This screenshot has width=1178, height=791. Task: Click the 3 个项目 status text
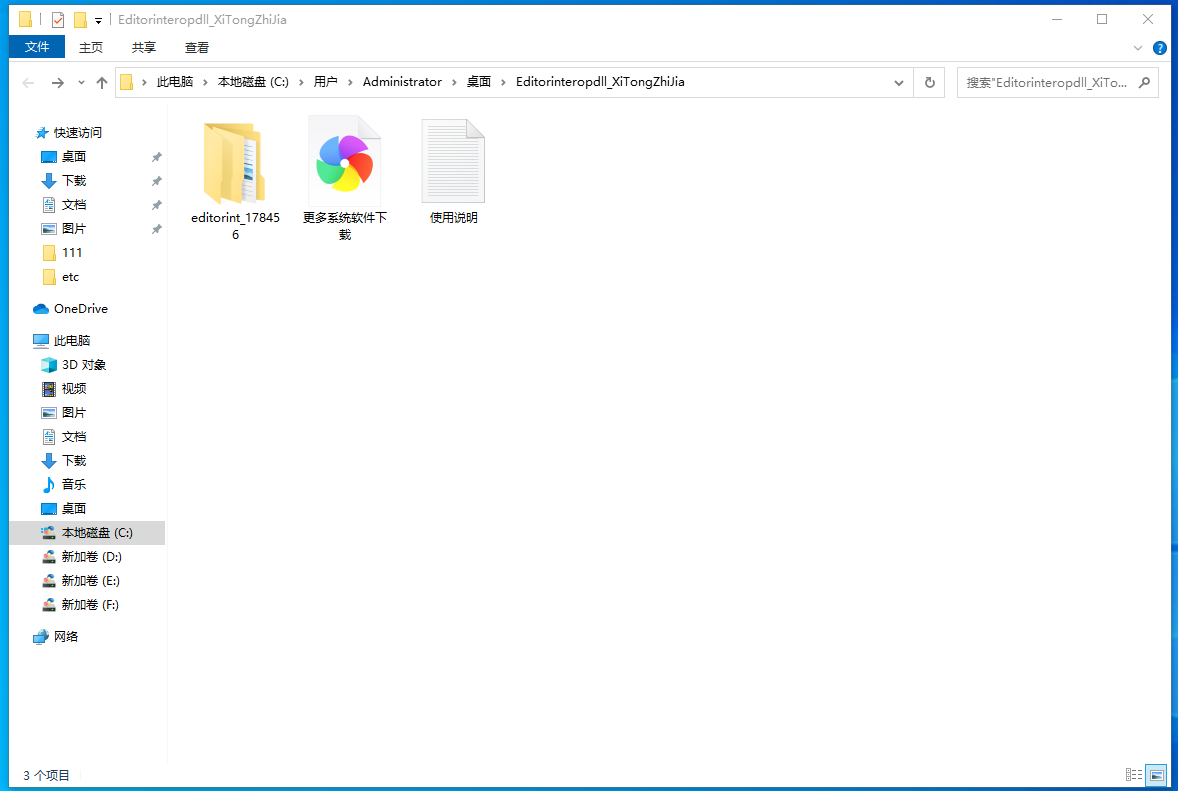47,775
